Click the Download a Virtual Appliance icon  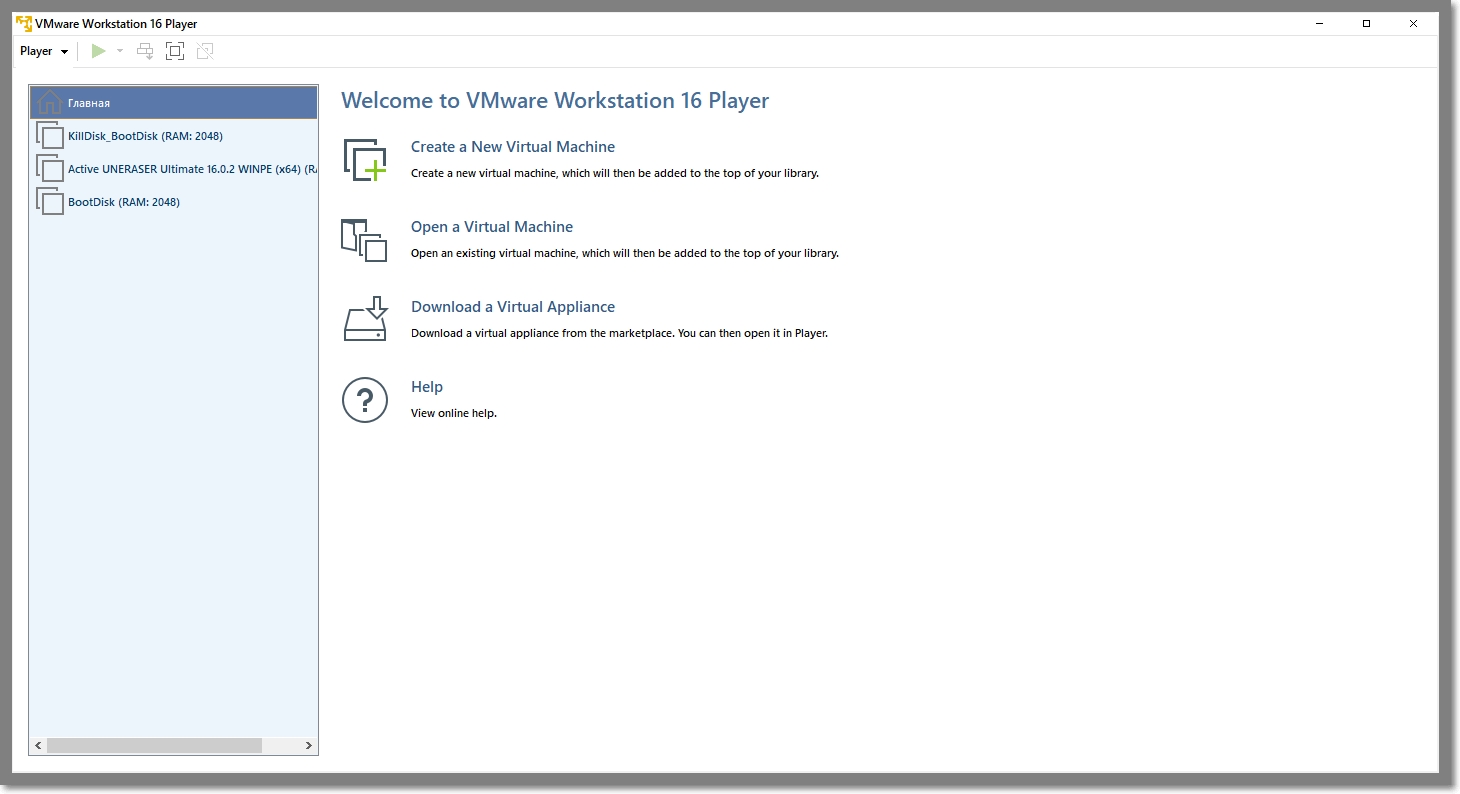[x=364, y=320]
